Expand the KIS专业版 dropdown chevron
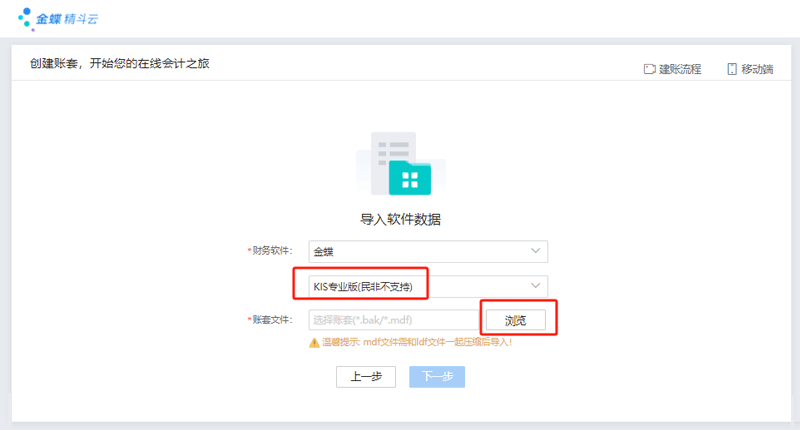The image size is (800, 430). (535, 286)
